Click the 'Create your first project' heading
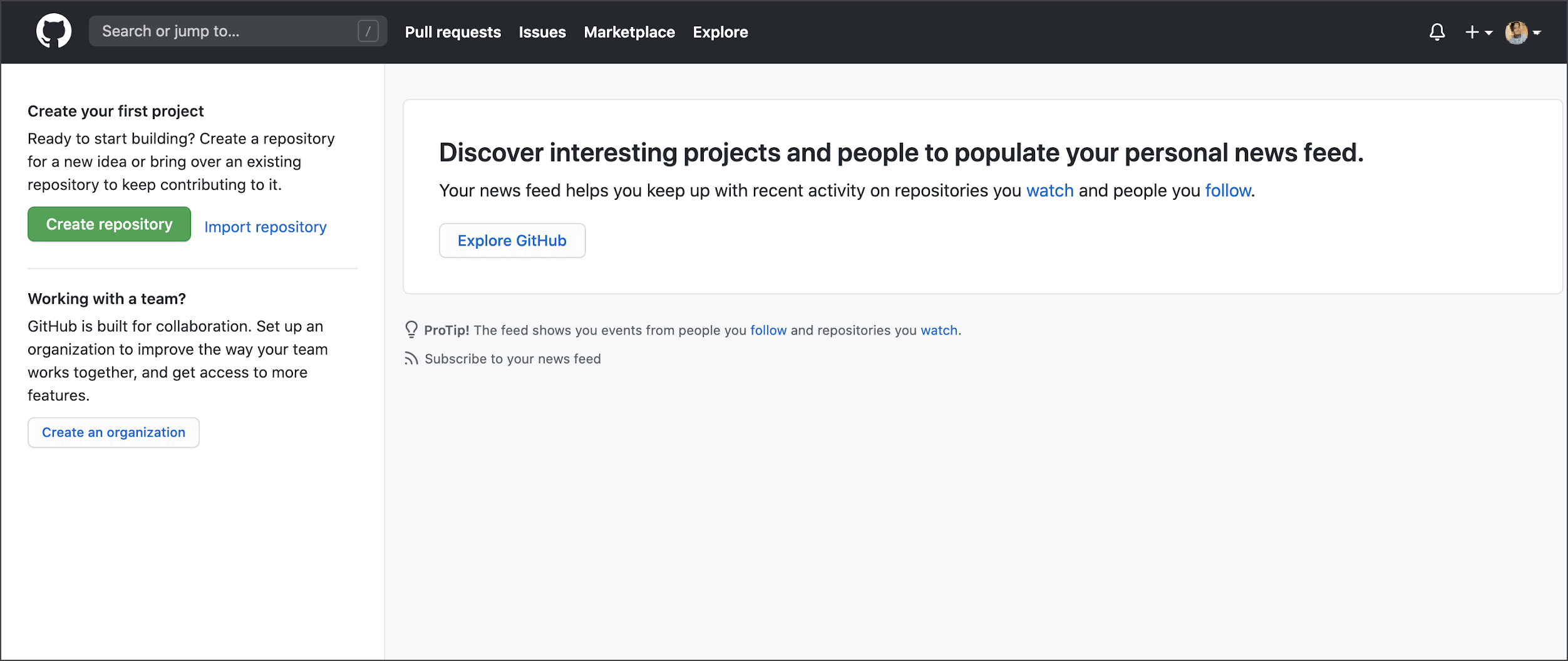 (x=116, y=112)
